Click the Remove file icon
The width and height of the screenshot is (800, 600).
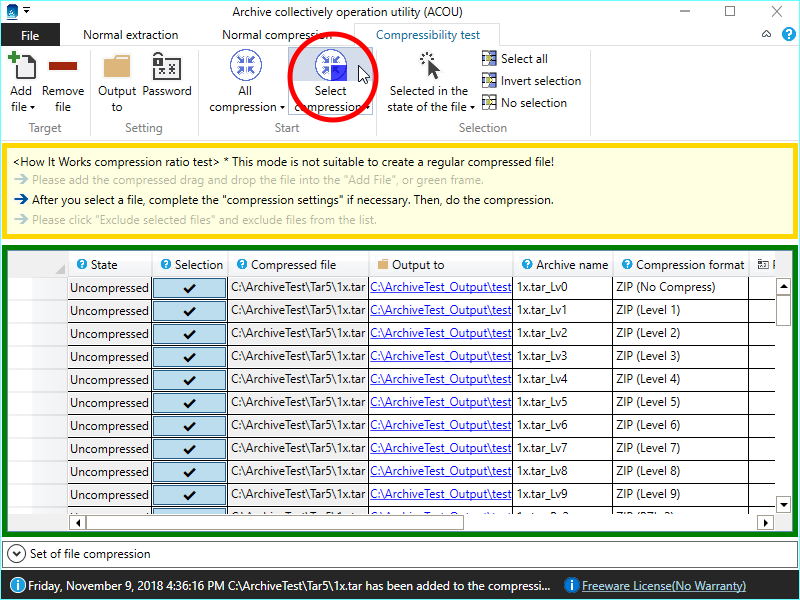(x=63, y=67)
